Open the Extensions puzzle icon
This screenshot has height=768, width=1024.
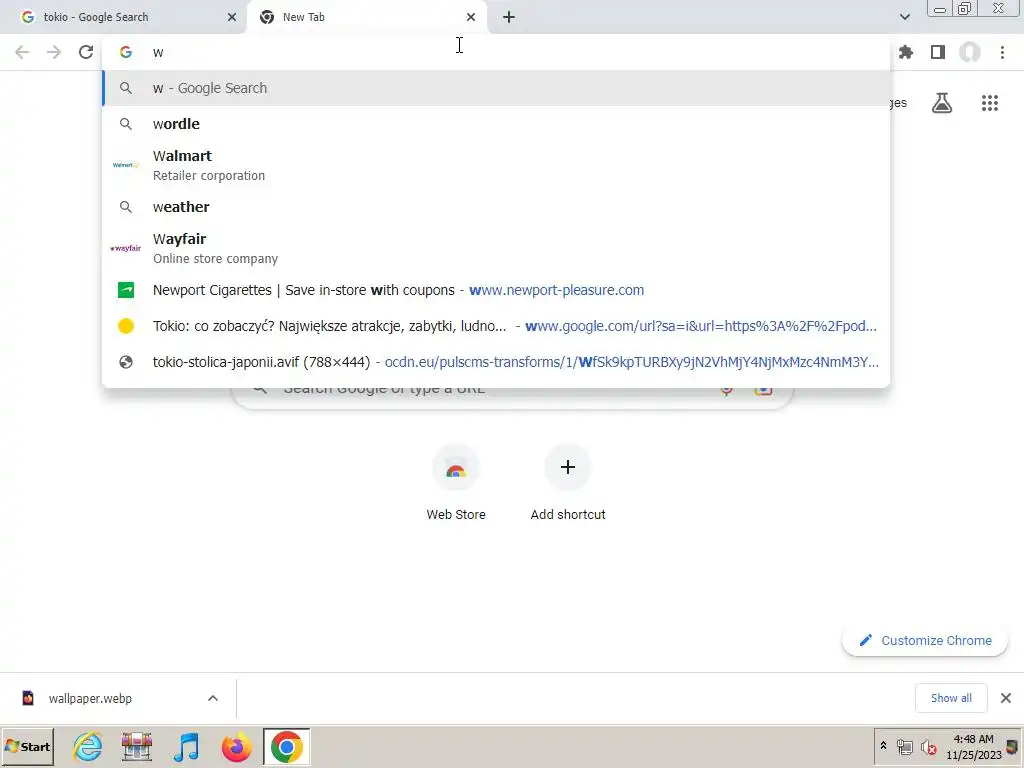(x=906, y=52)
